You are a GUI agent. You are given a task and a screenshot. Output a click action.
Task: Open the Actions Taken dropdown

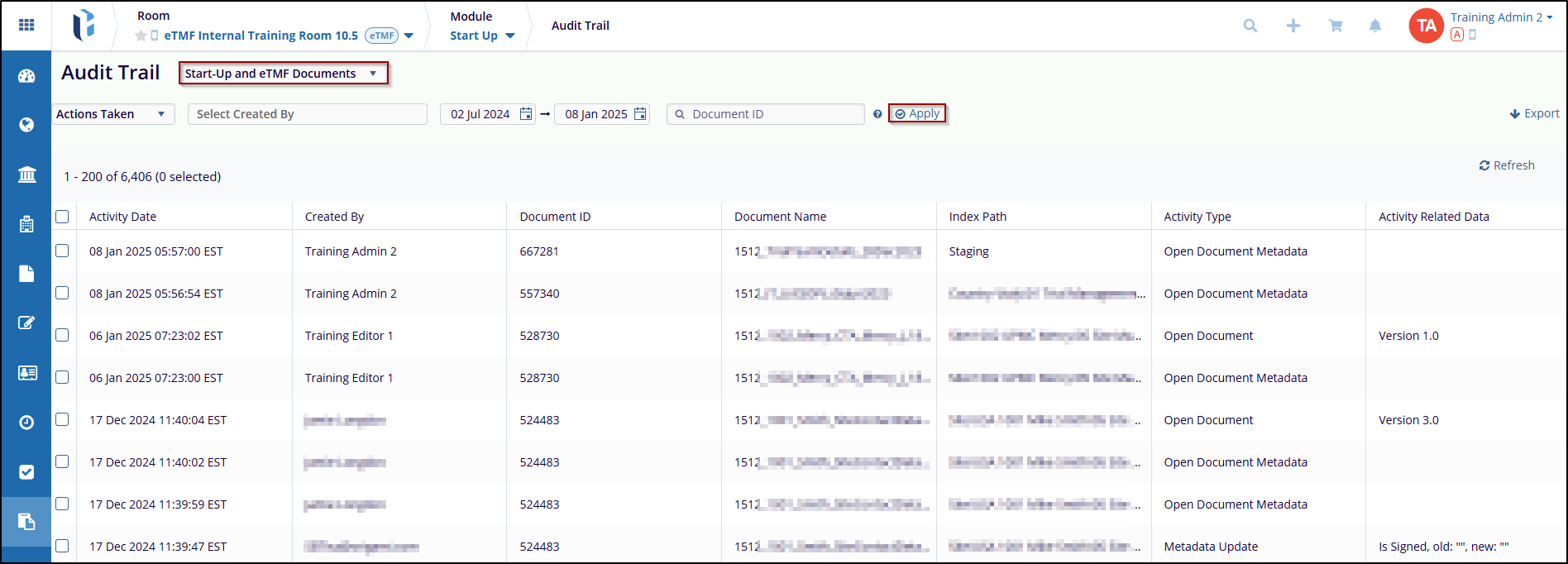[x=112, y=114]
